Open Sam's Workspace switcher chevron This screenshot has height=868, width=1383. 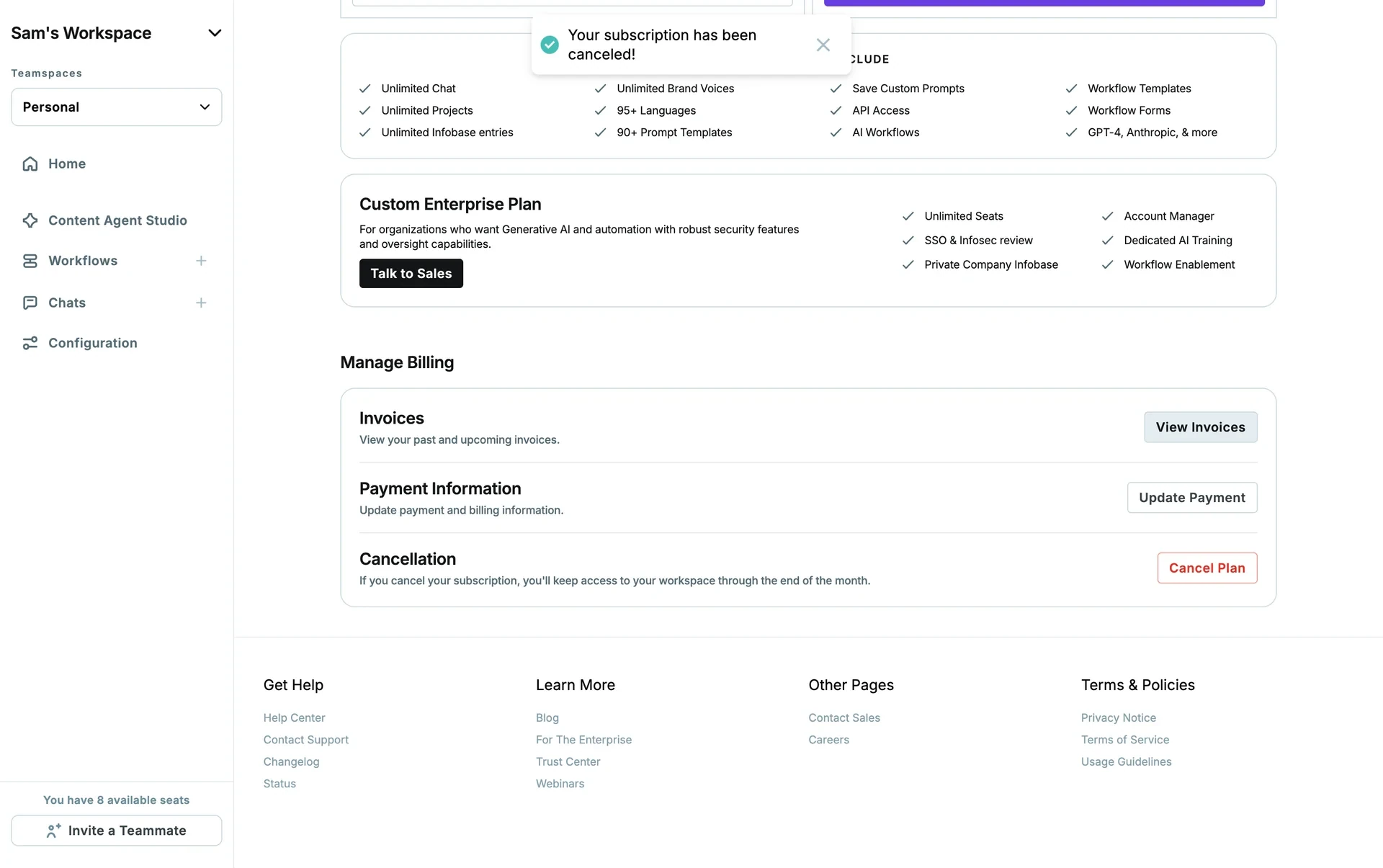215,33
